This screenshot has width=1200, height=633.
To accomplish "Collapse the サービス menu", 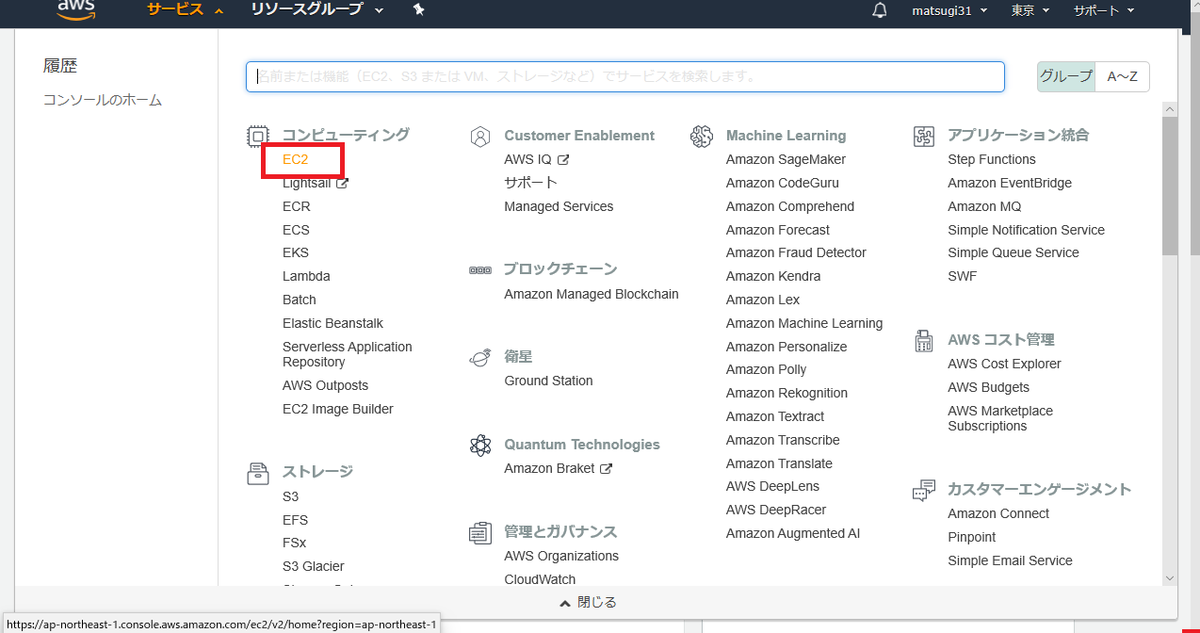I will click(185, 10).
